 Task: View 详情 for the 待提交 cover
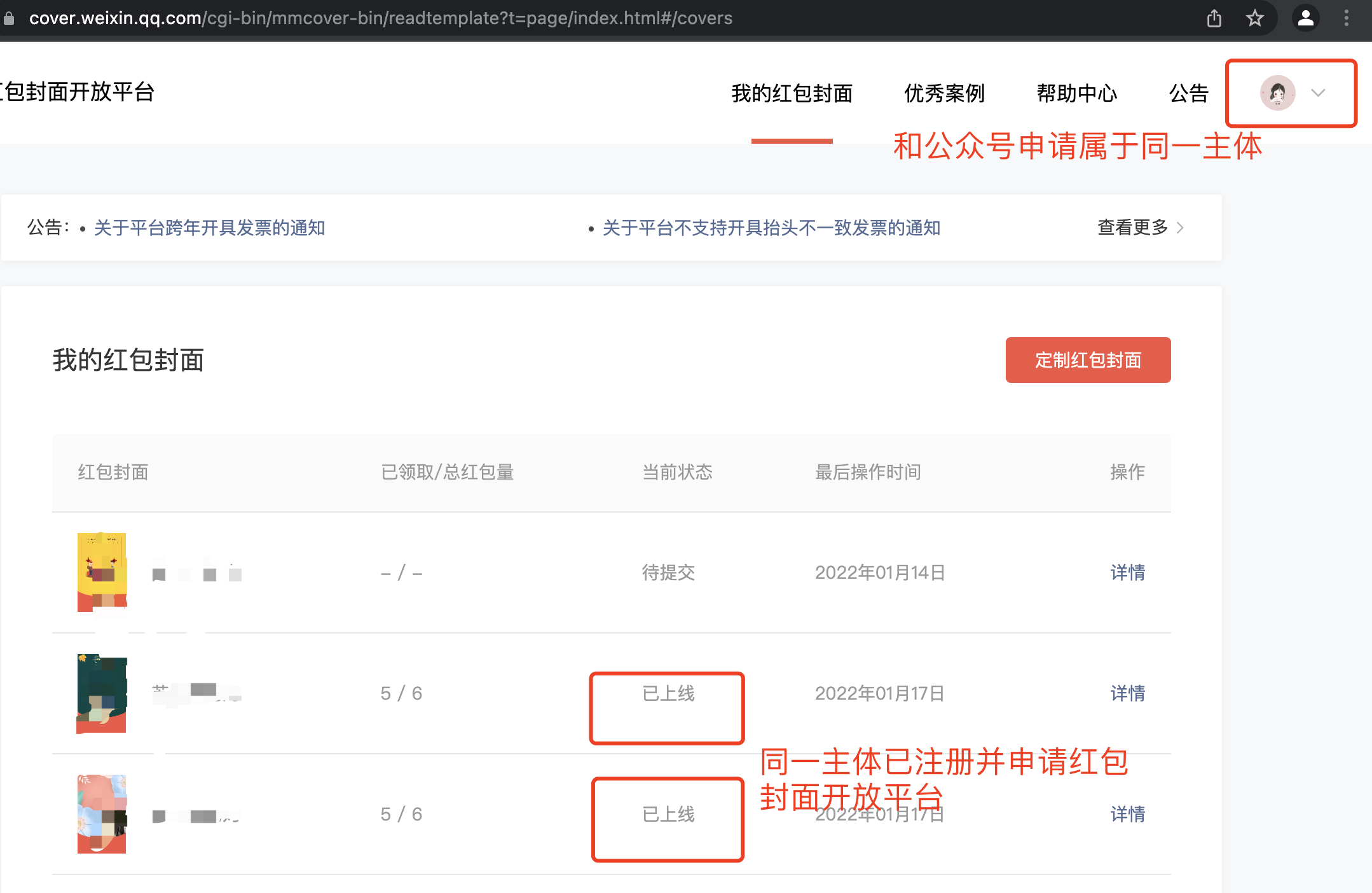pos(1127,572)
